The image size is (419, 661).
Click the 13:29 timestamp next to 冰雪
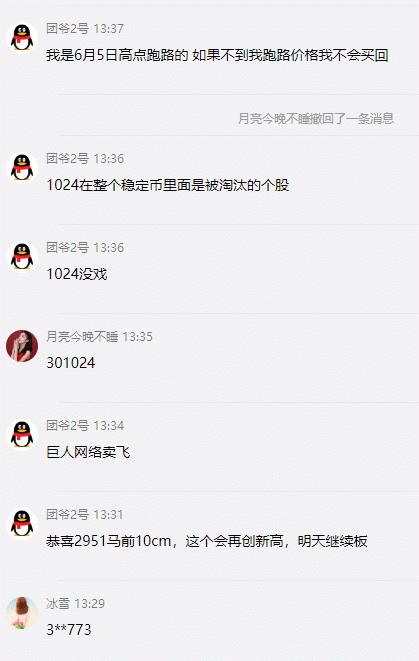click(x=89, y=604)
